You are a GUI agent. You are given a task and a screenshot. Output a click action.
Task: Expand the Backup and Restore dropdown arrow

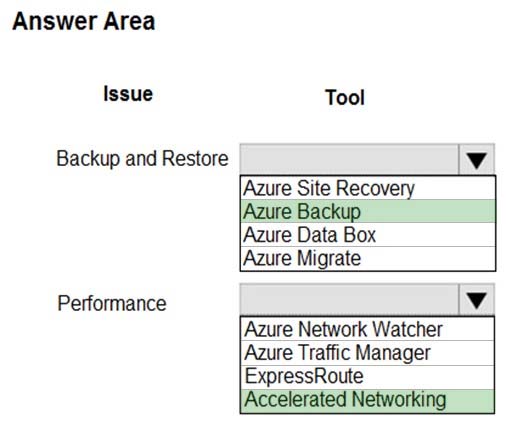pos(476,159)
